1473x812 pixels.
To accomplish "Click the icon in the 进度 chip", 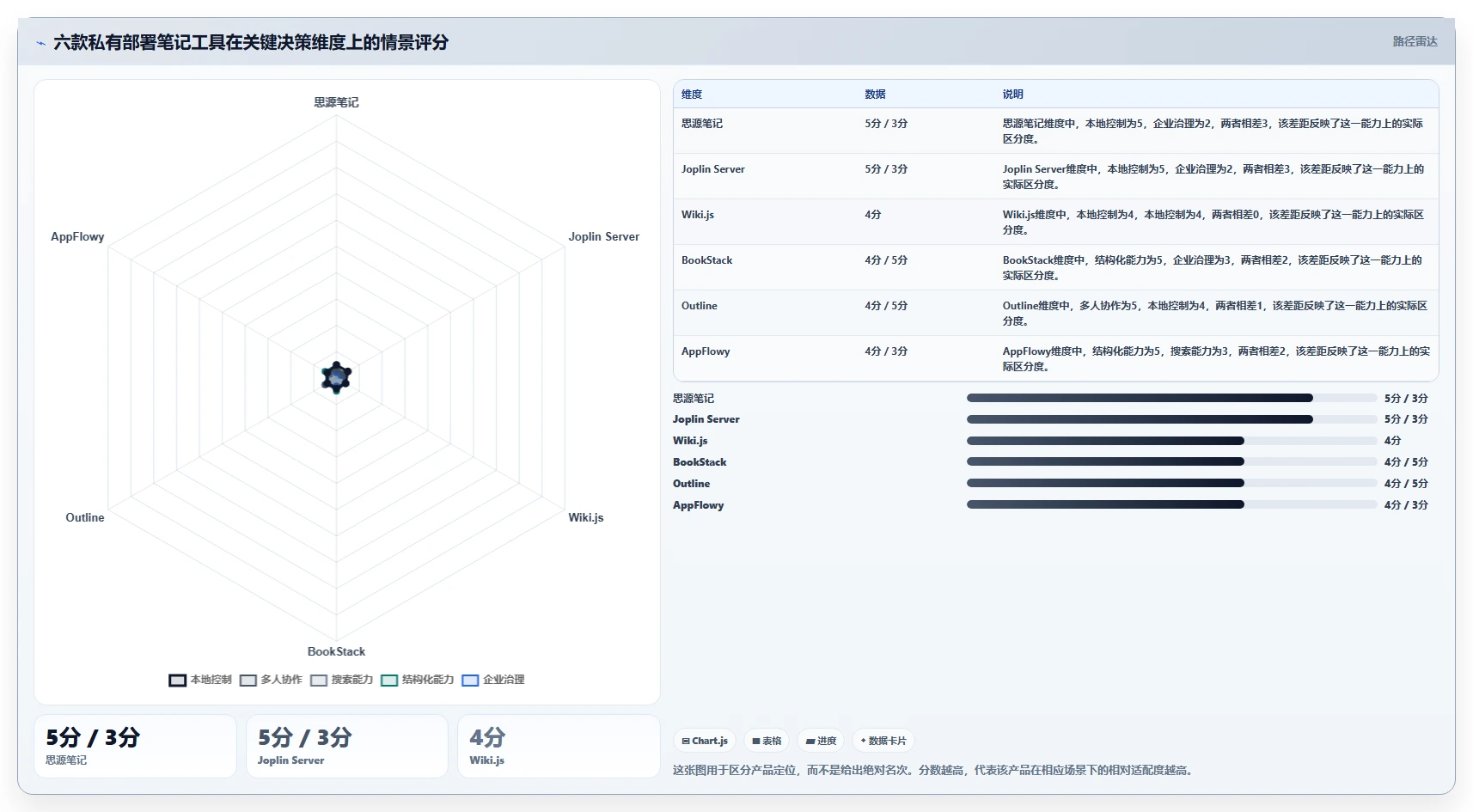I will (810, 741).
